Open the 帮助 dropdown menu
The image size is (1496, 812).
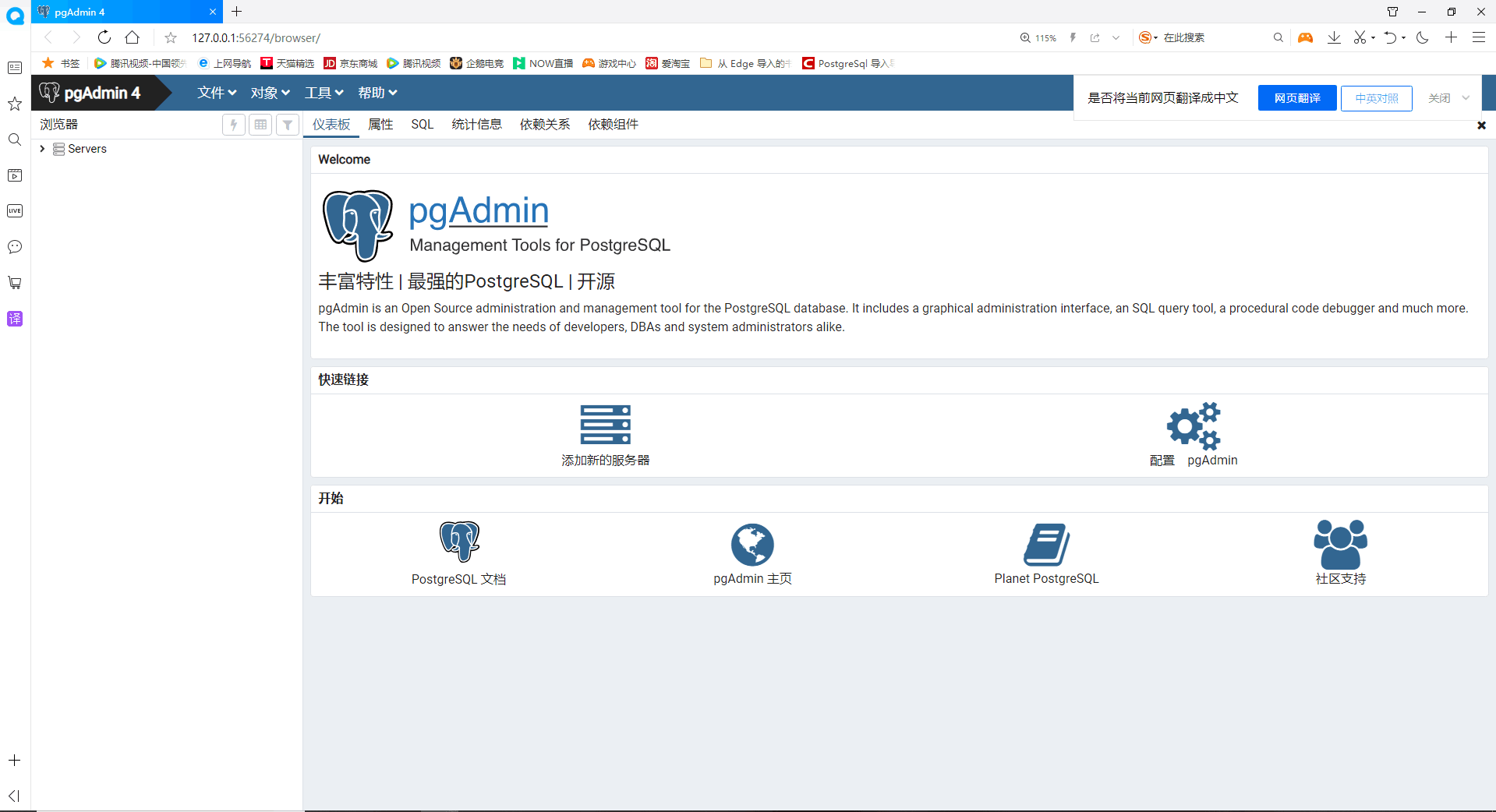[x=377, y=93]
